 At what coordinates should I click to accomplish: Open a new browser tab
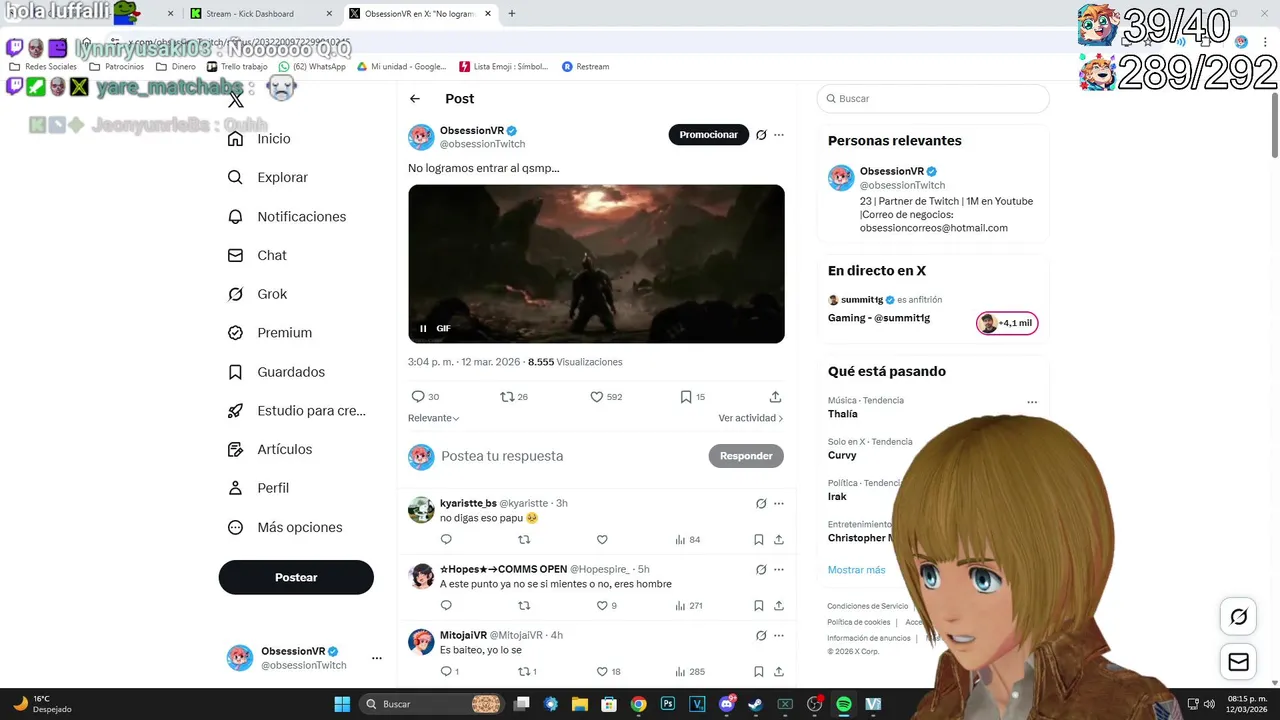coord(512,14)
